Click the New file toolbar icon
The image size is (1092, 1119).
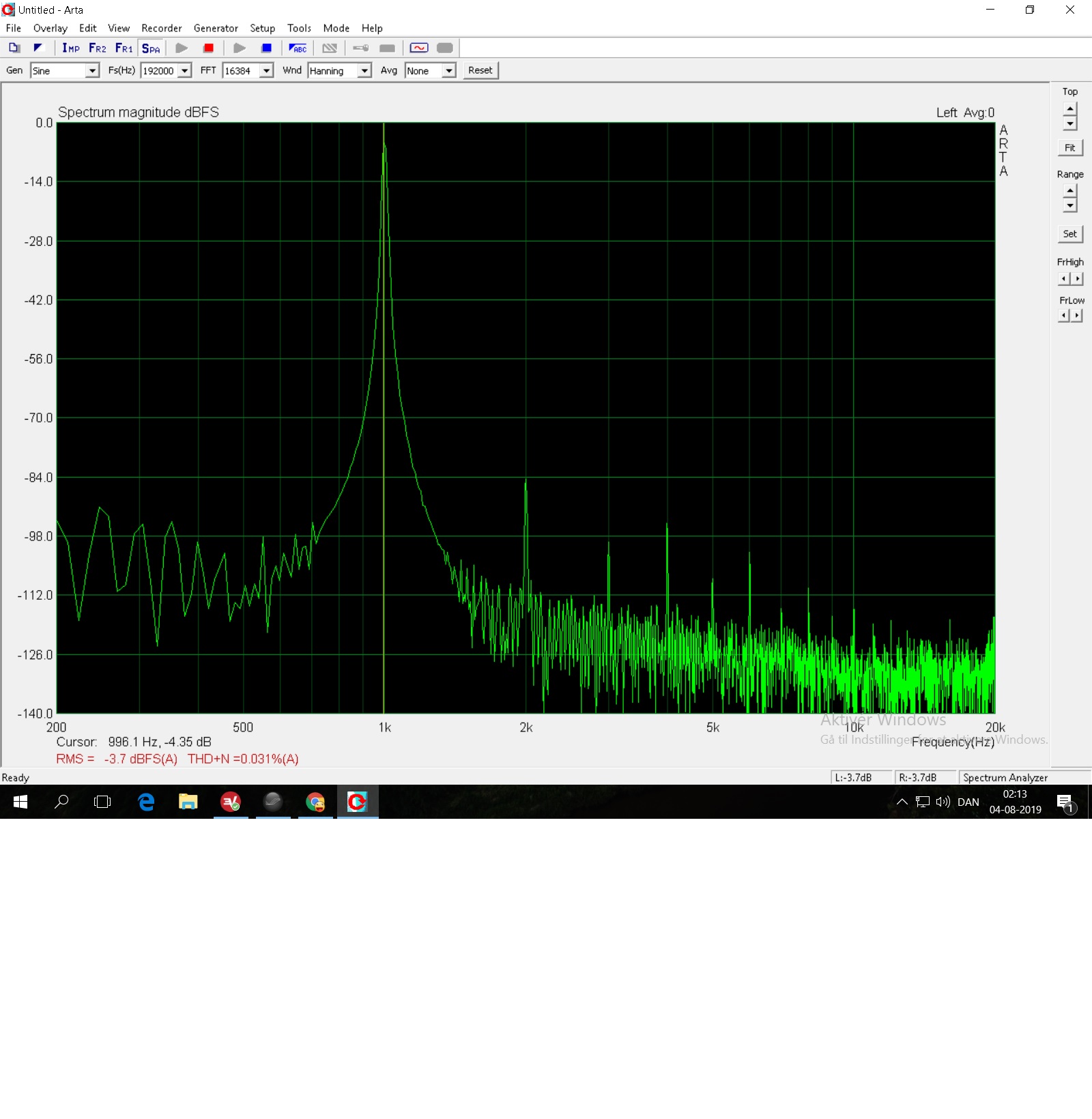(14, 48)
